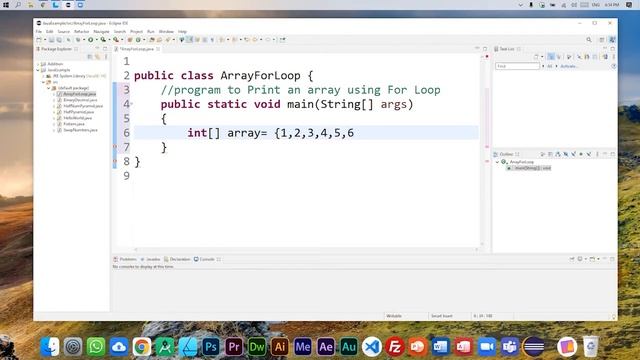
Task: Open the File menu
Action: click(38, 31)
